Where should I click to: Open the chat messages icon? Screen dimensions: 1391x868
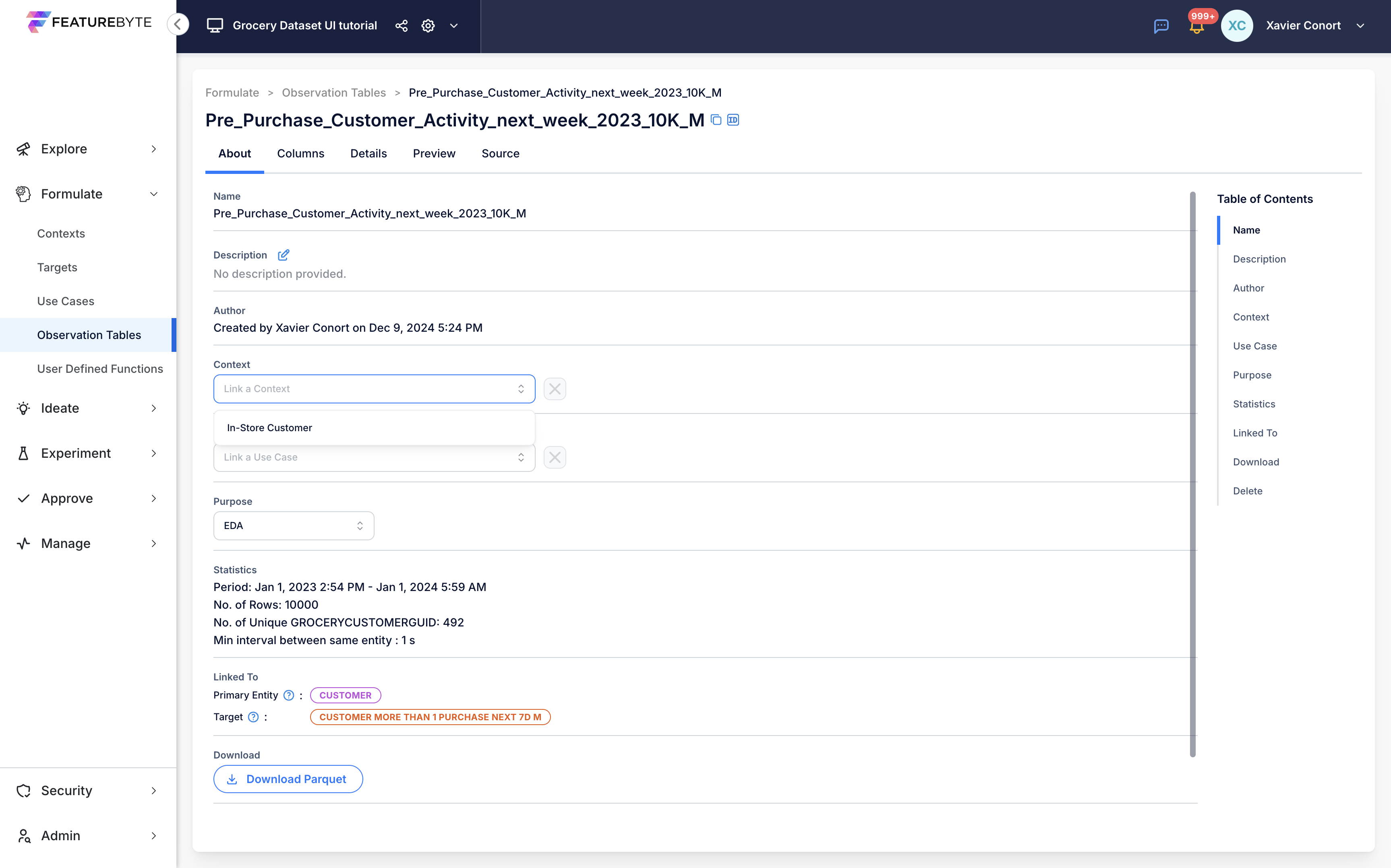(x=1161, y=26)
